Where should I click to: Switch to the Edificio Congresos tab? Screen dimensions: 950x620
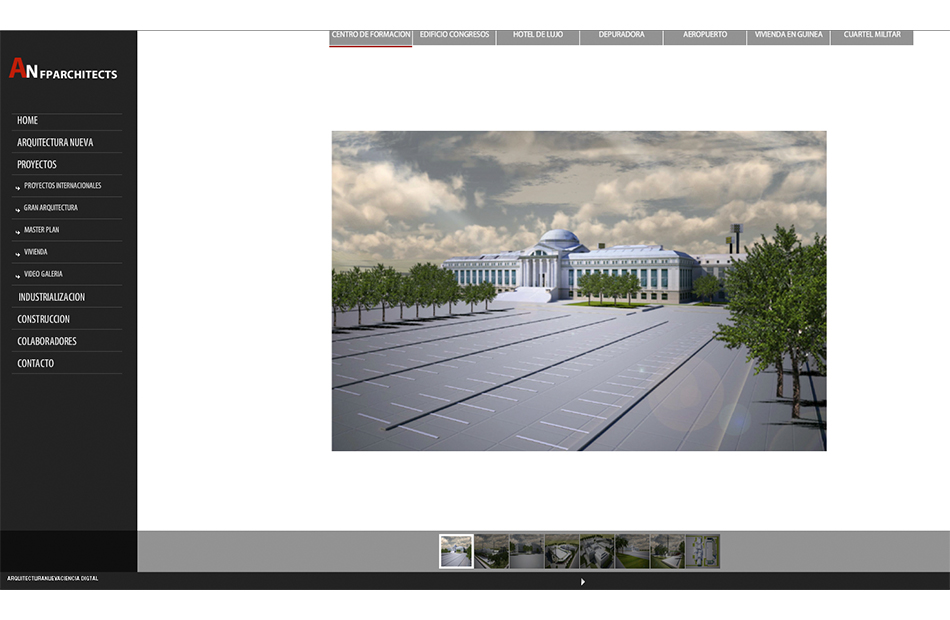[x=454, y=35]
